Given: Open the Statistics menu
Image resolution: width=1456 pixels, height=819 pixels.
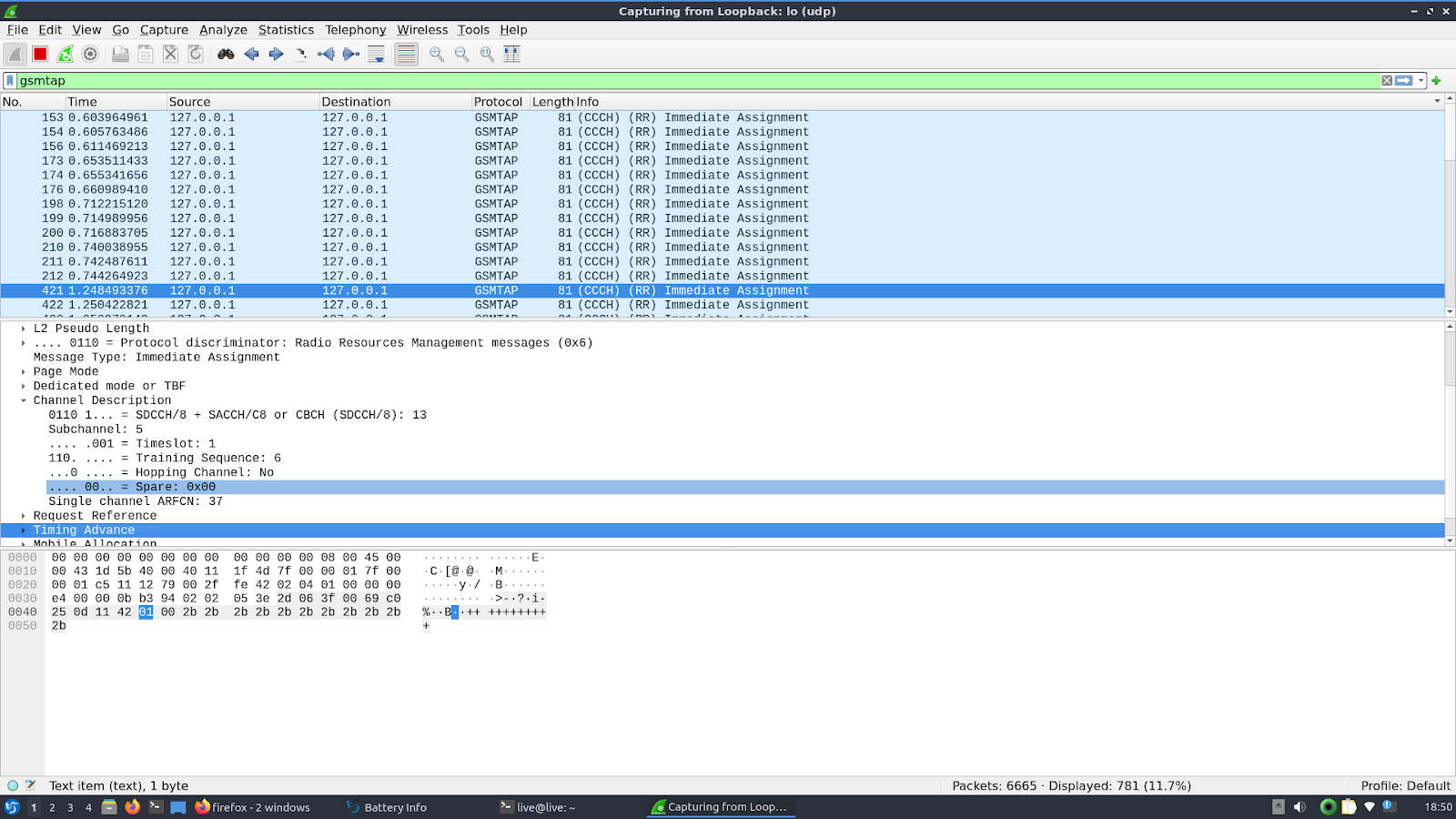Looking at the screenshot, I should point(286,30).
